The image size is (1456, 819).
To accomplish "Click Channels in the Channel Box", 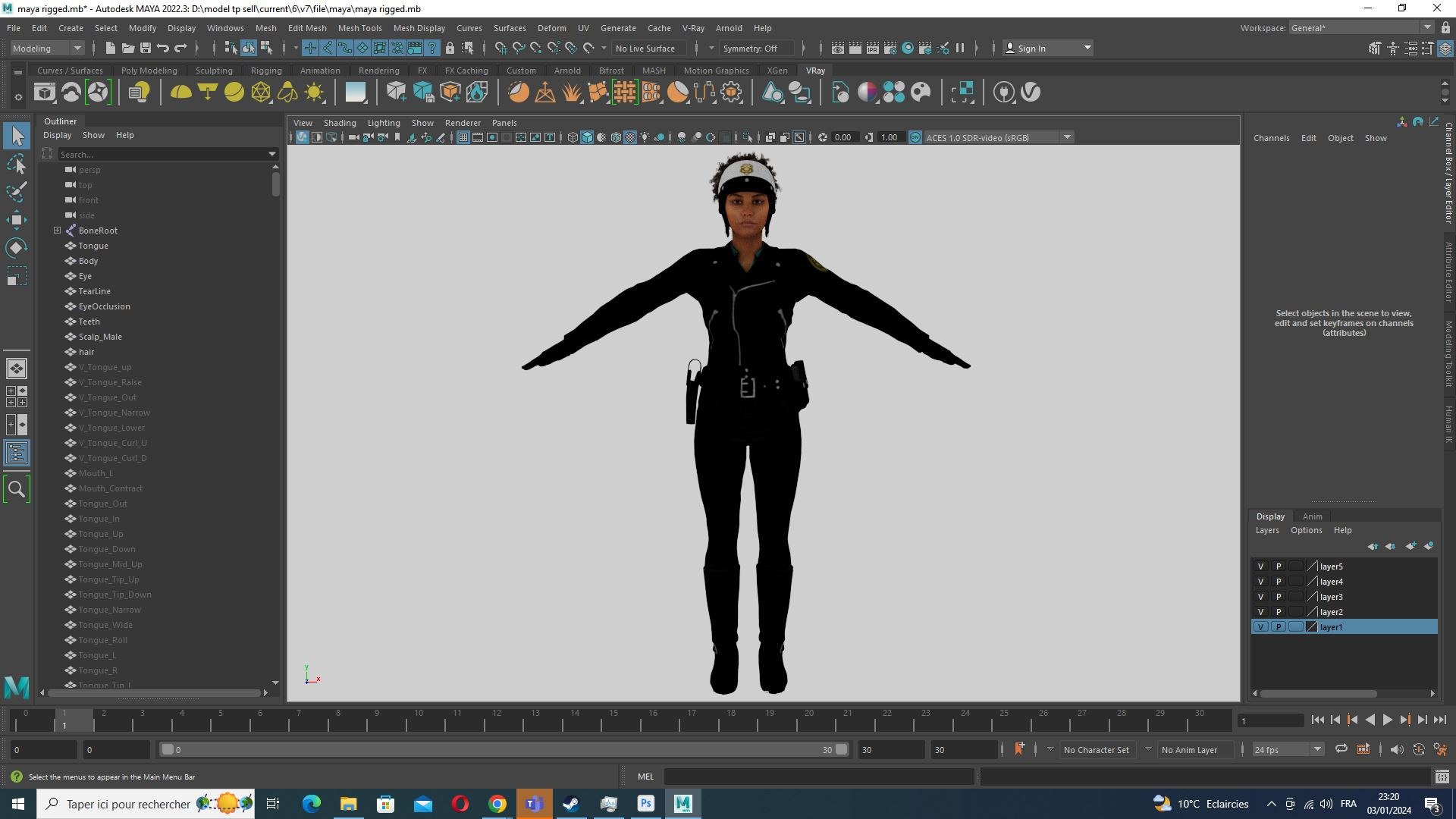I will (x=1271, y=138).
